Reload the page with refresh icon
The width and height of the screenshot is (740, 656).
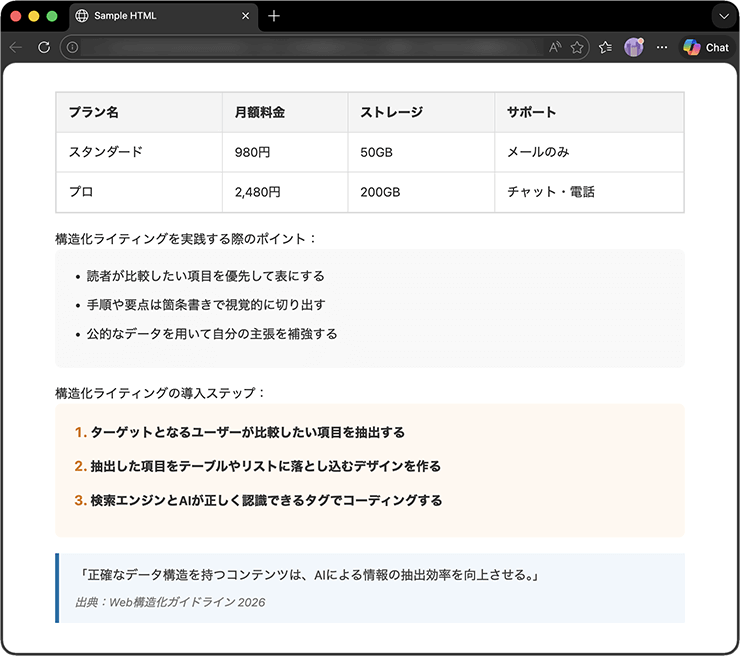click(x=44, y=47)
